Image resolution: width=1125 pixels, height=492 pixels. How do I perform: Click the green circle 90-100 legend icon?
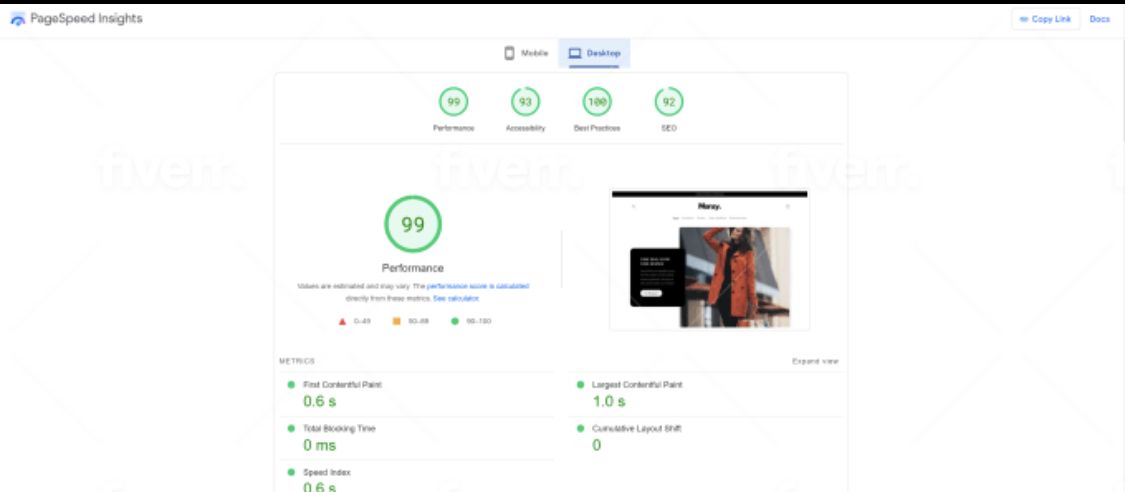point(454,321)
